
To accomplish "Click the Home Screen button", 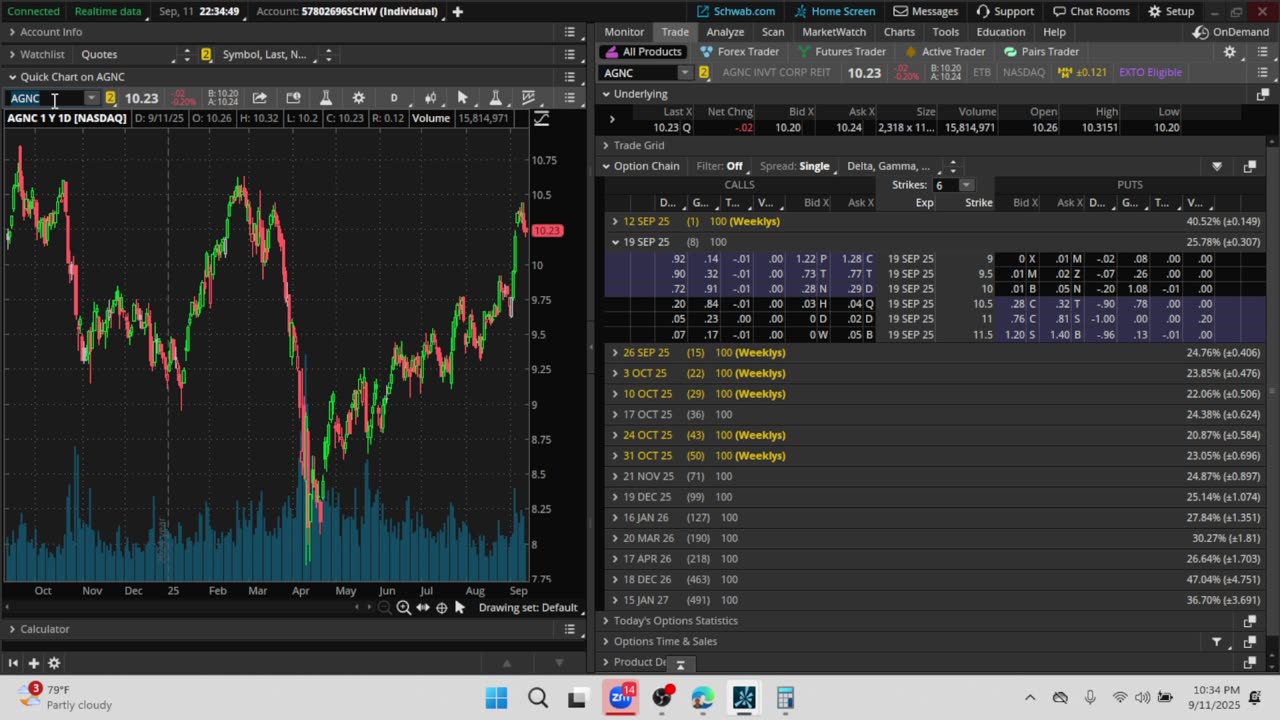I will coord(834,11).
